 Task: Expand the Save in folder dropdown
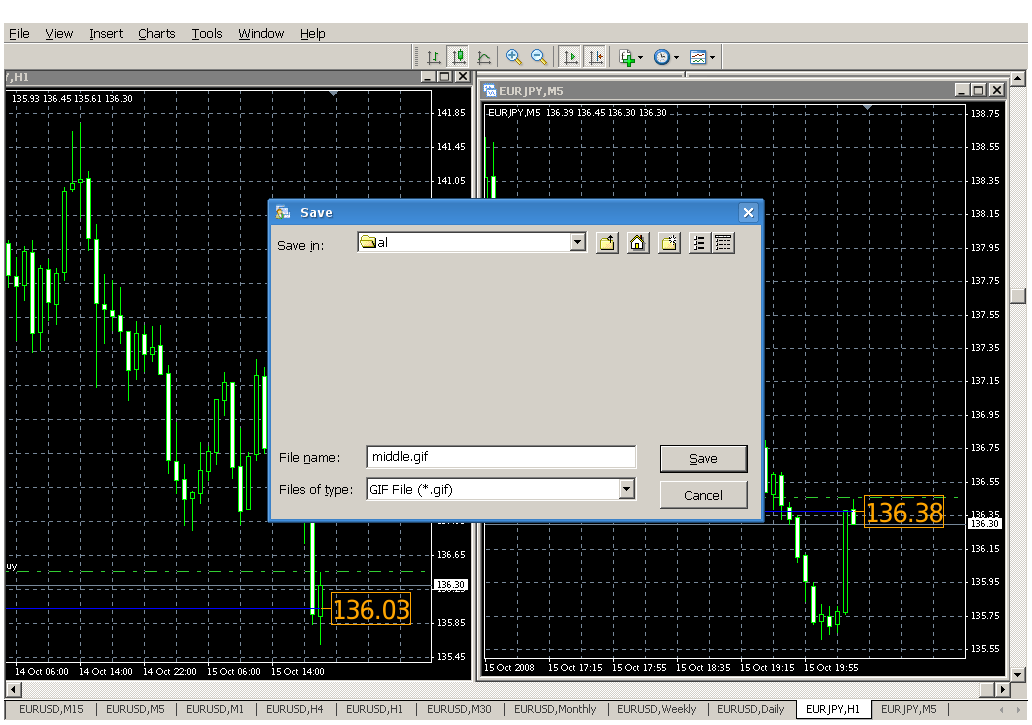point(577,242)
